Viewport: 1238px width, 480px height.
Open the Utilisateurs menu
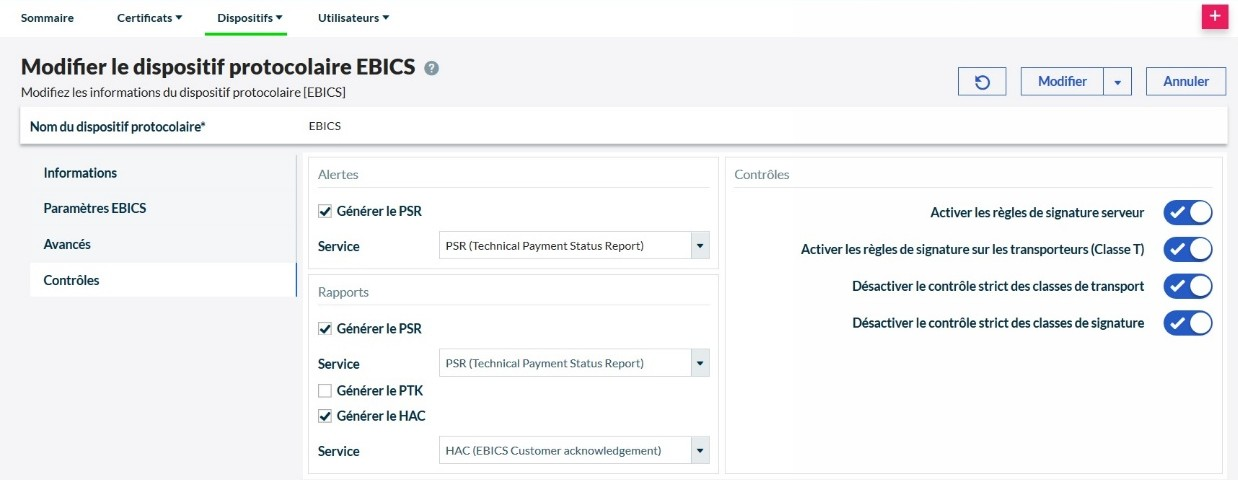[353, 18]
